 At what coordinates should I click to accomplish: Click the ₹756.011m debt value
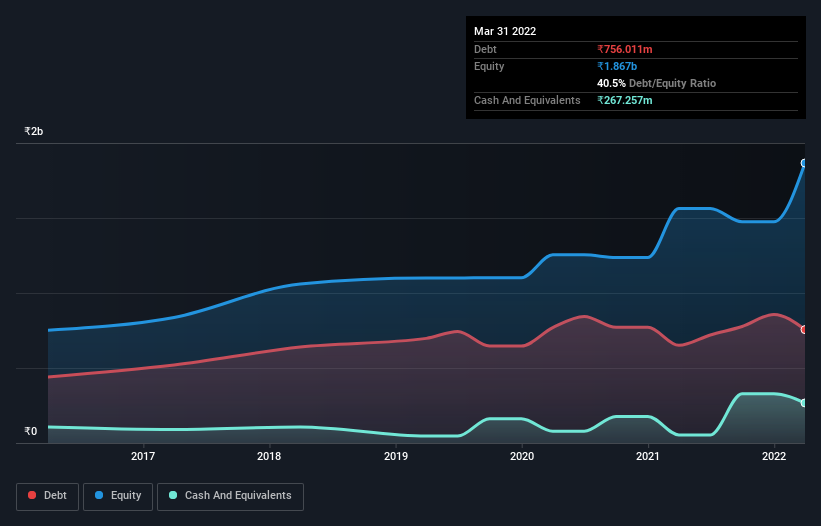point(625,49)
